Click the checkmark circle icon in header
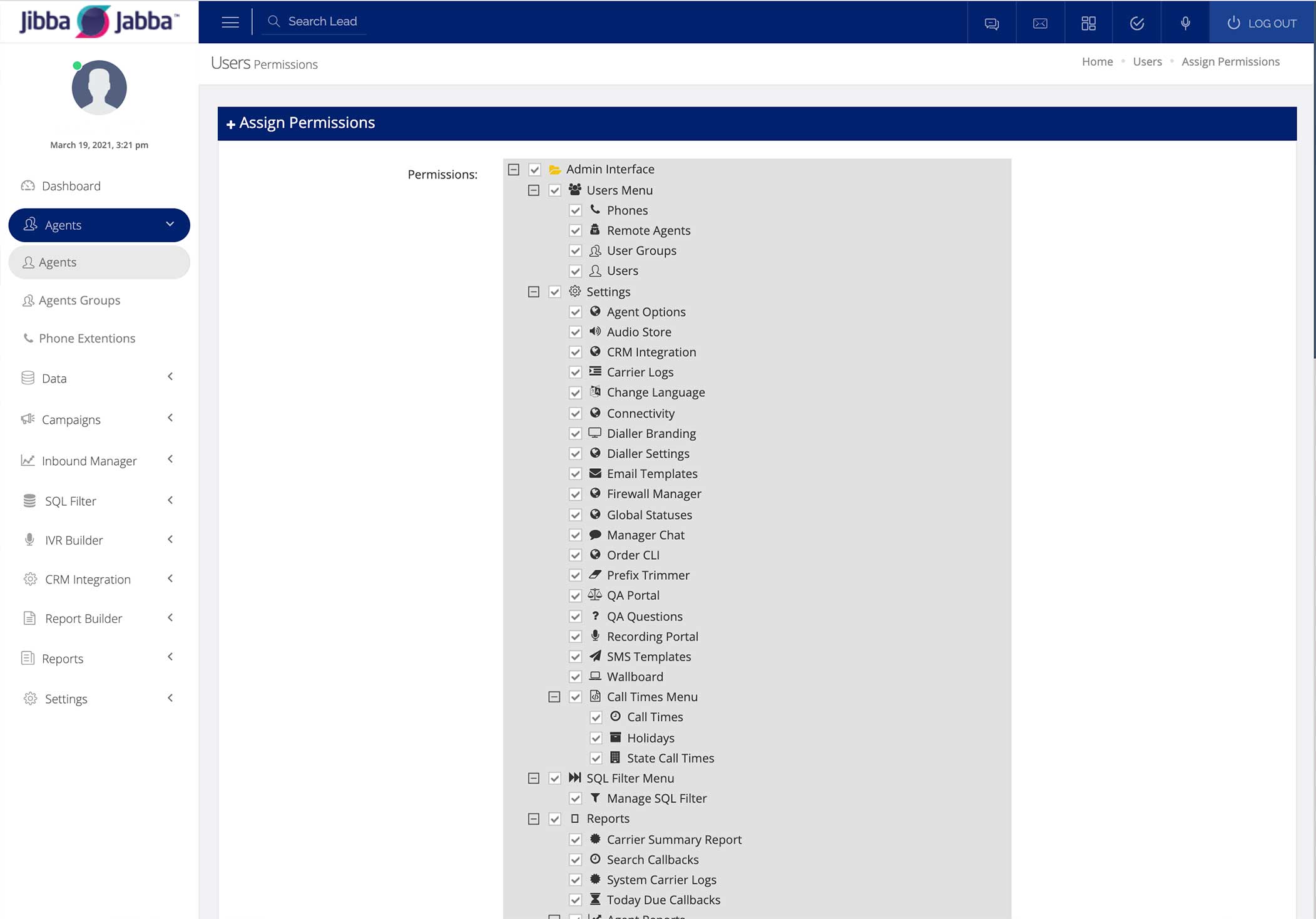 1137,23
